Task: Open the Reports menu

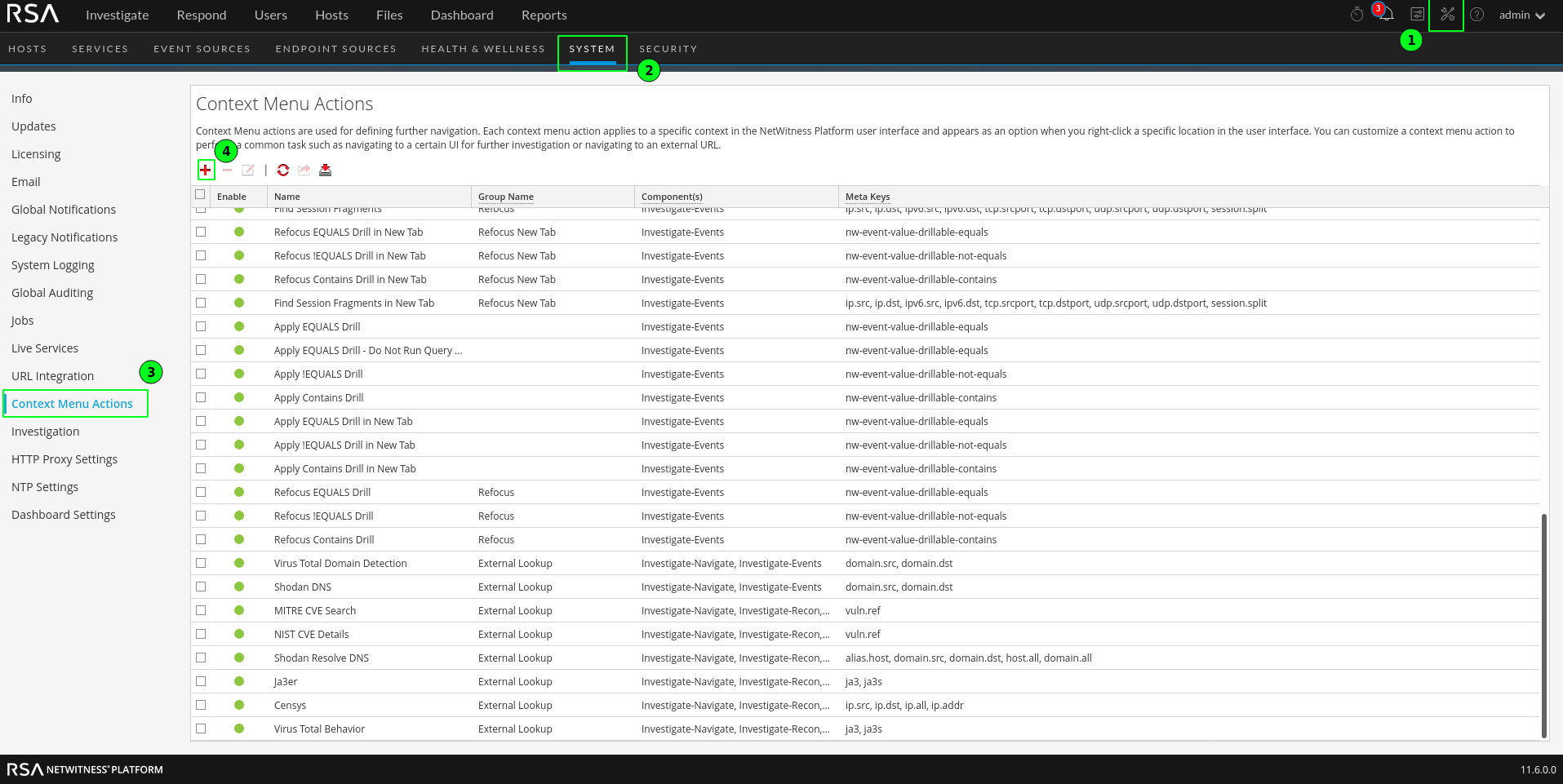Action: pos(544,15)
